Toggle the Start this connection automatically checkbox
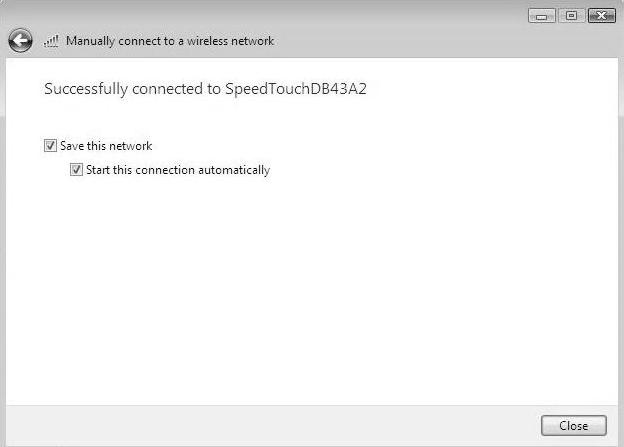Viewport: 624px width, 447px height. point(76,170)
